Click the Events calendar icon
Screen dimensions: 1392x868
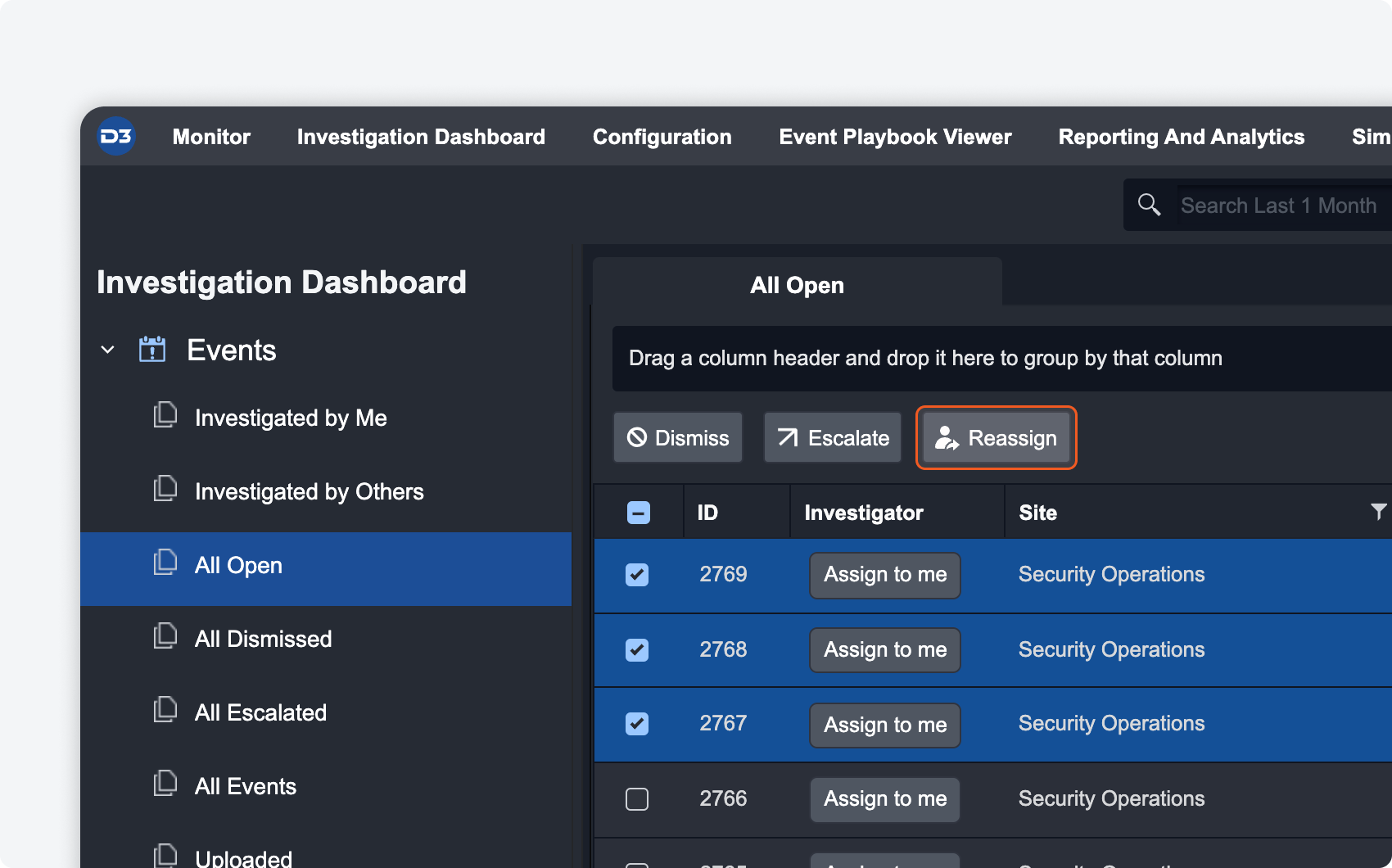click(x=152, y=350)
